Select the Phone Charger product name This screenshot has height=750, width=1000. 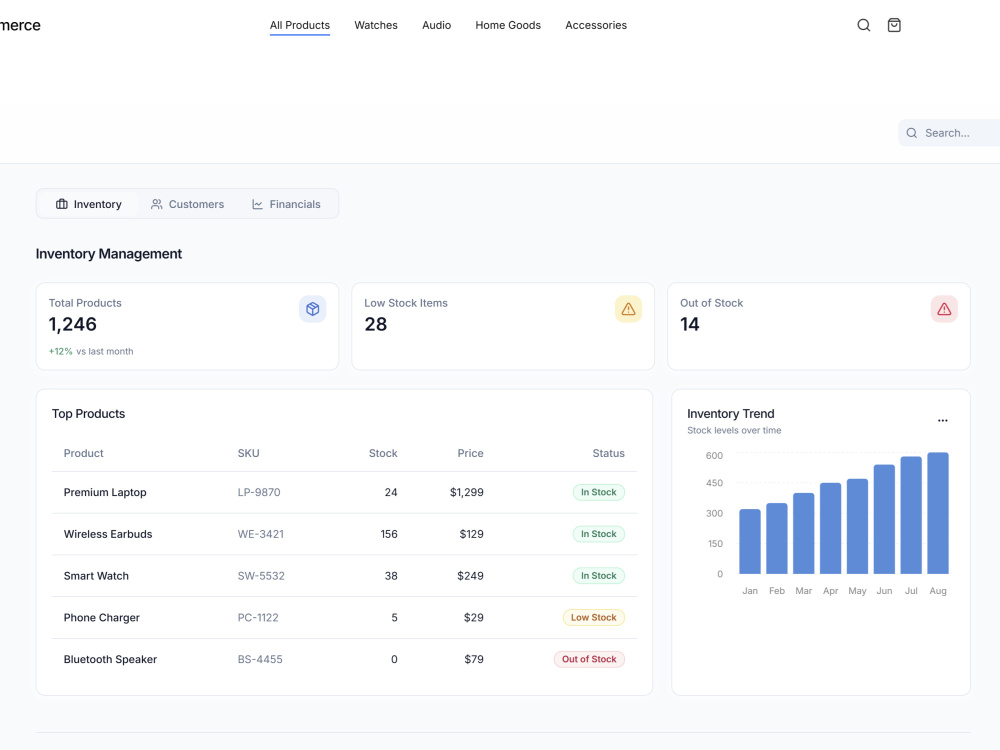(101, 617)
